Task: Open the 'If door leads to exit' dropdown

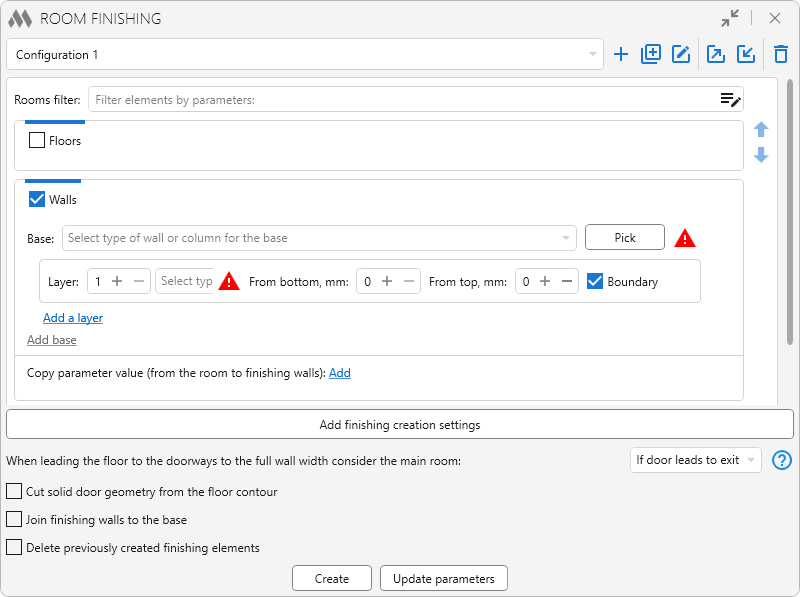Action: 695,460
